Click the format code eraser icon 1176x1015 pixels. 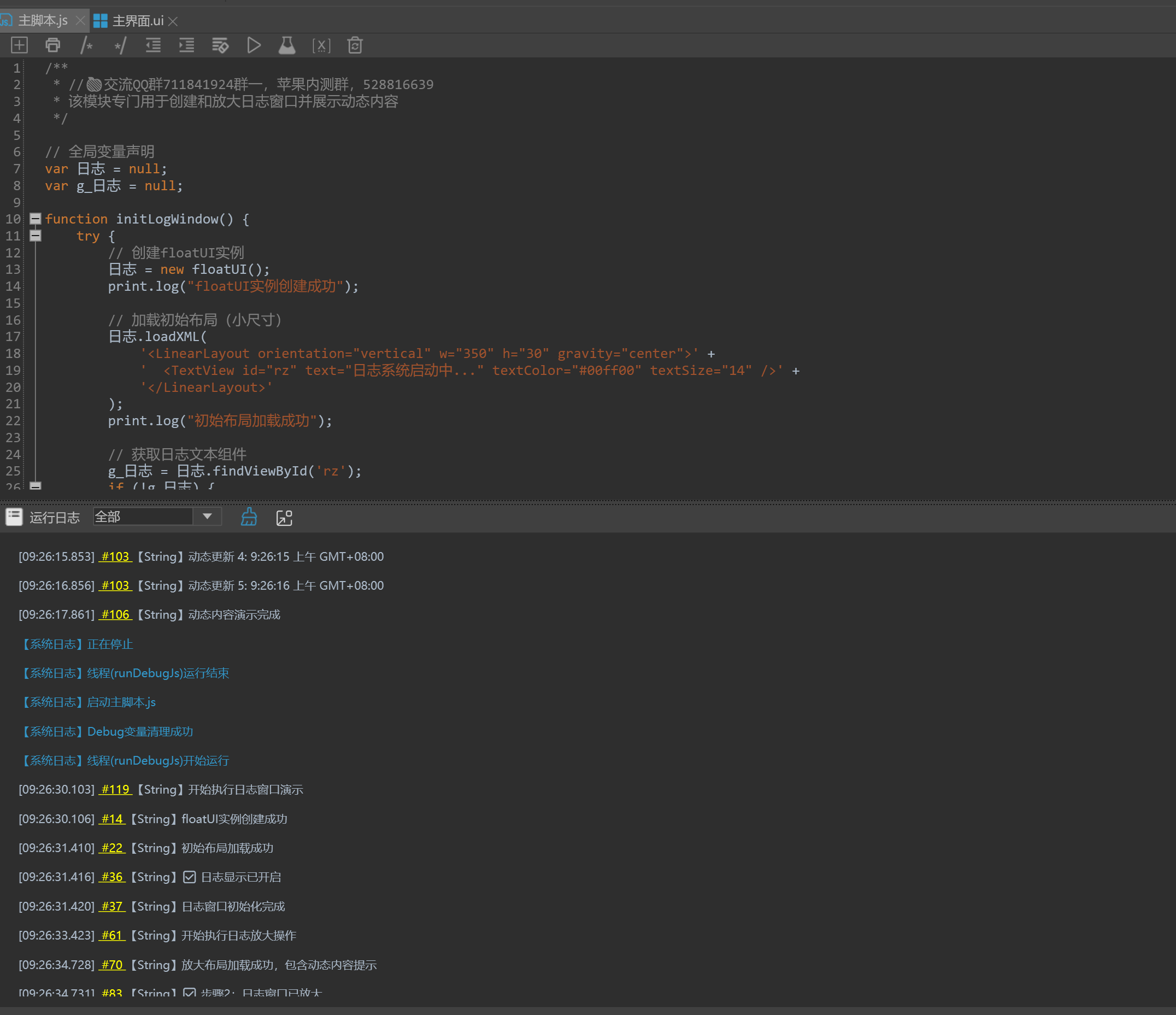[220, 45]
